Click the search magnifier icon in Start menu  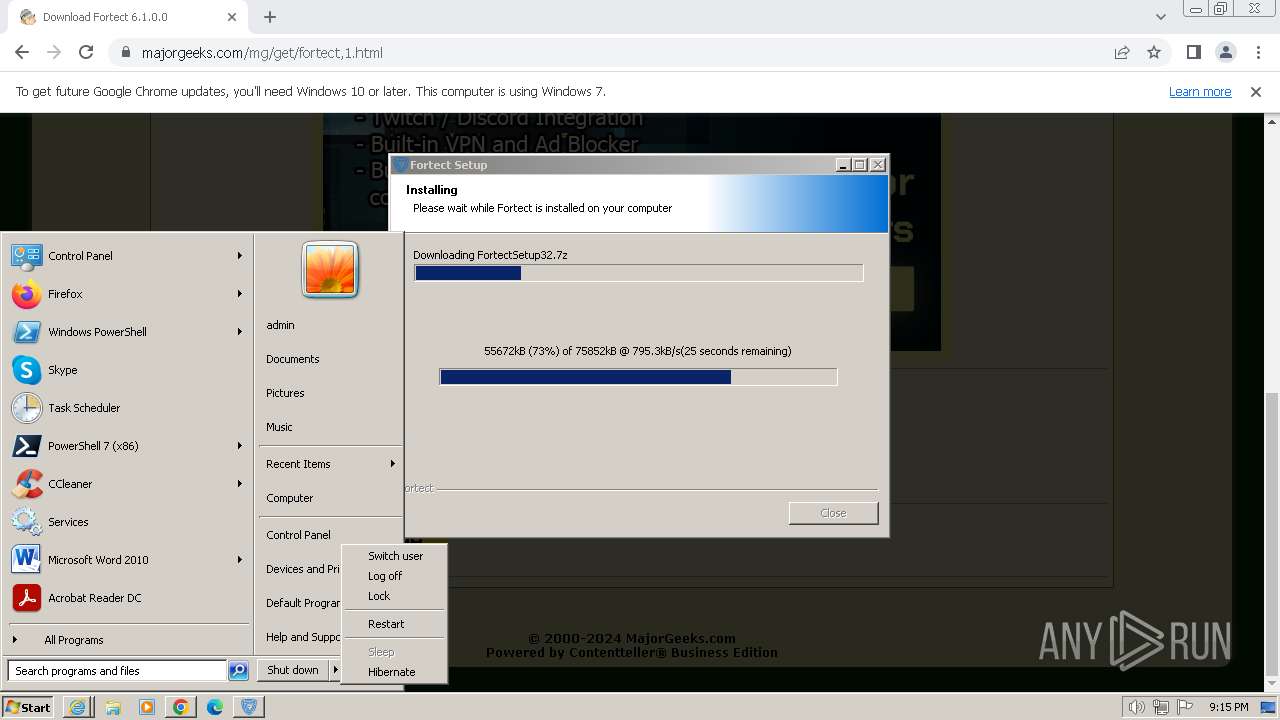click(238, 671)
